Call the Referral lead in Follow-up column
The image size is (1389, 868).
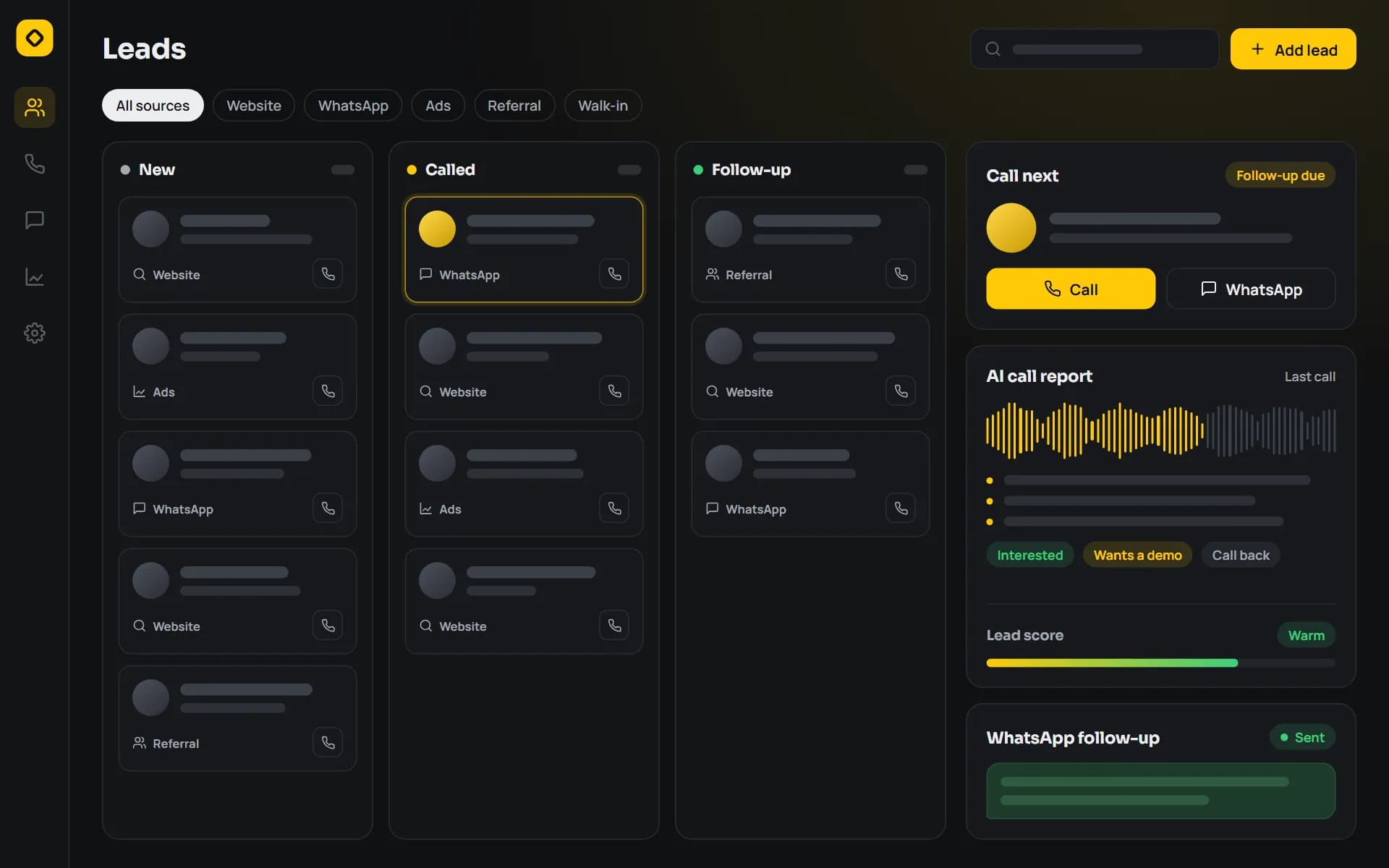coord(901,274)
